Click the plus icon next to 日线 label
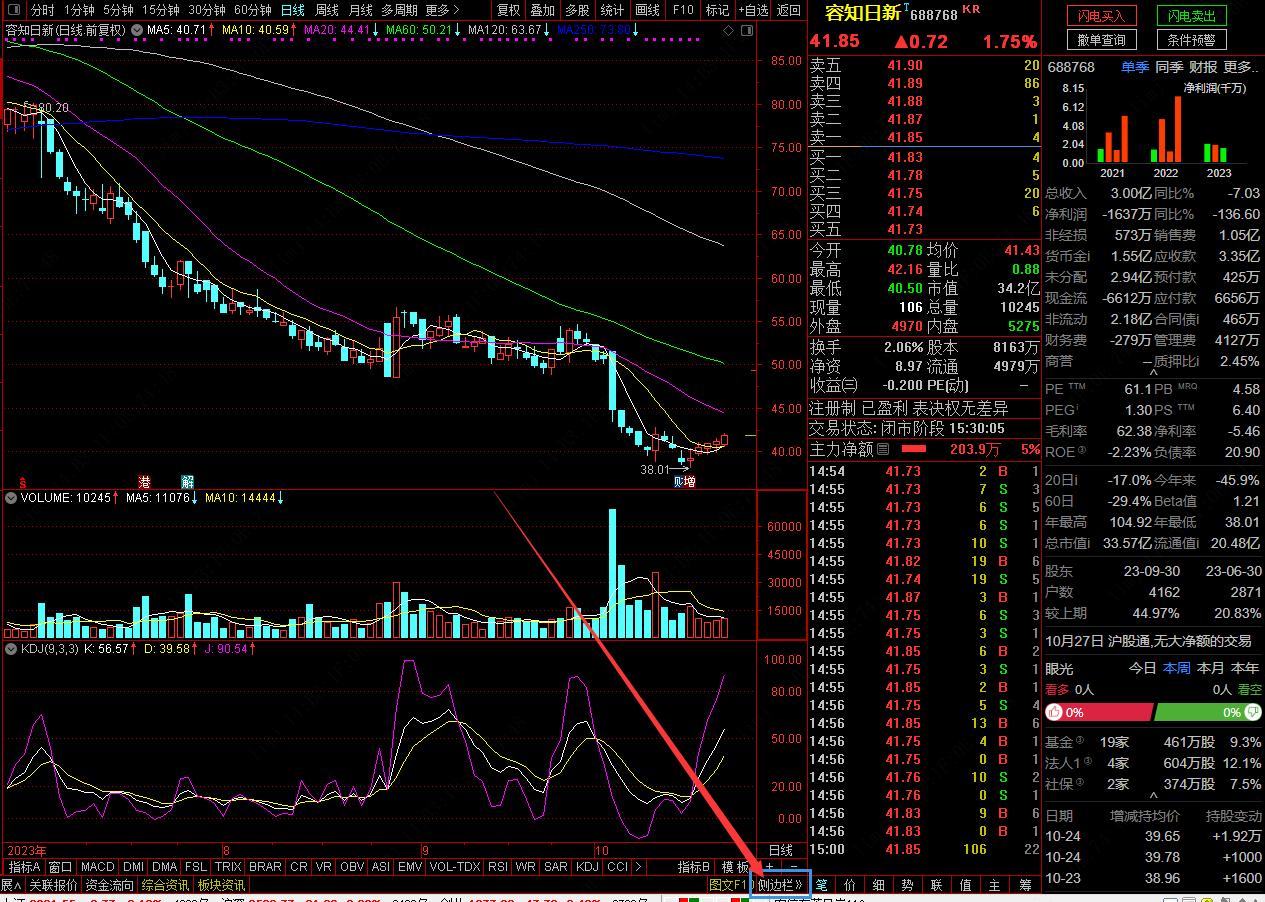The image size is (1265, 902). tap(769, 866)
